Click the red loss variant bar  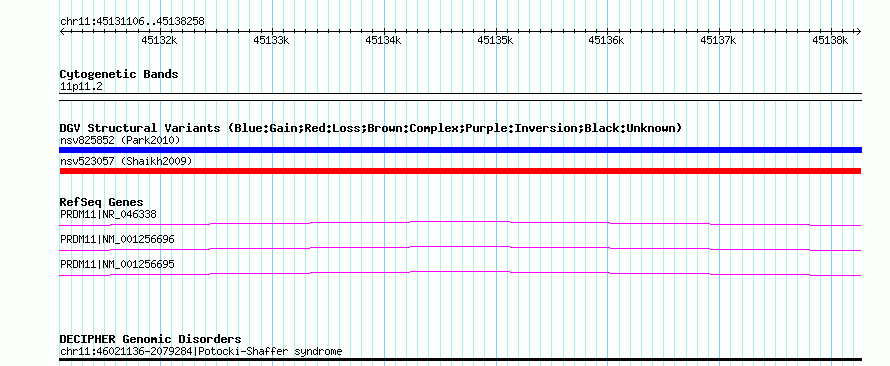460,171
